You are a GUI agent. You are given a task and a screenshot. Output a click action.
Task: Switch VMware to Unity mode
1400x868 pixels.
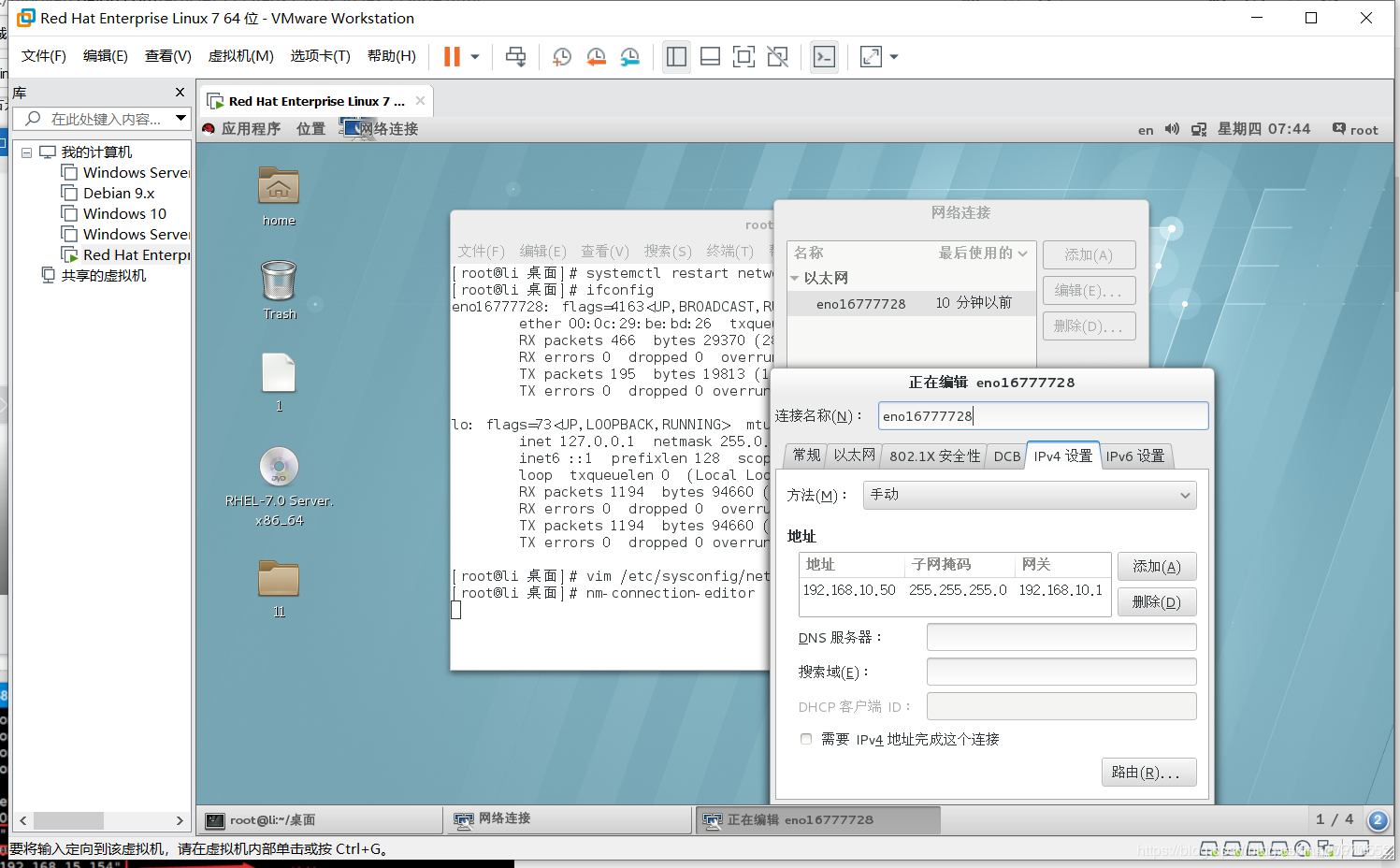[777, 57]
